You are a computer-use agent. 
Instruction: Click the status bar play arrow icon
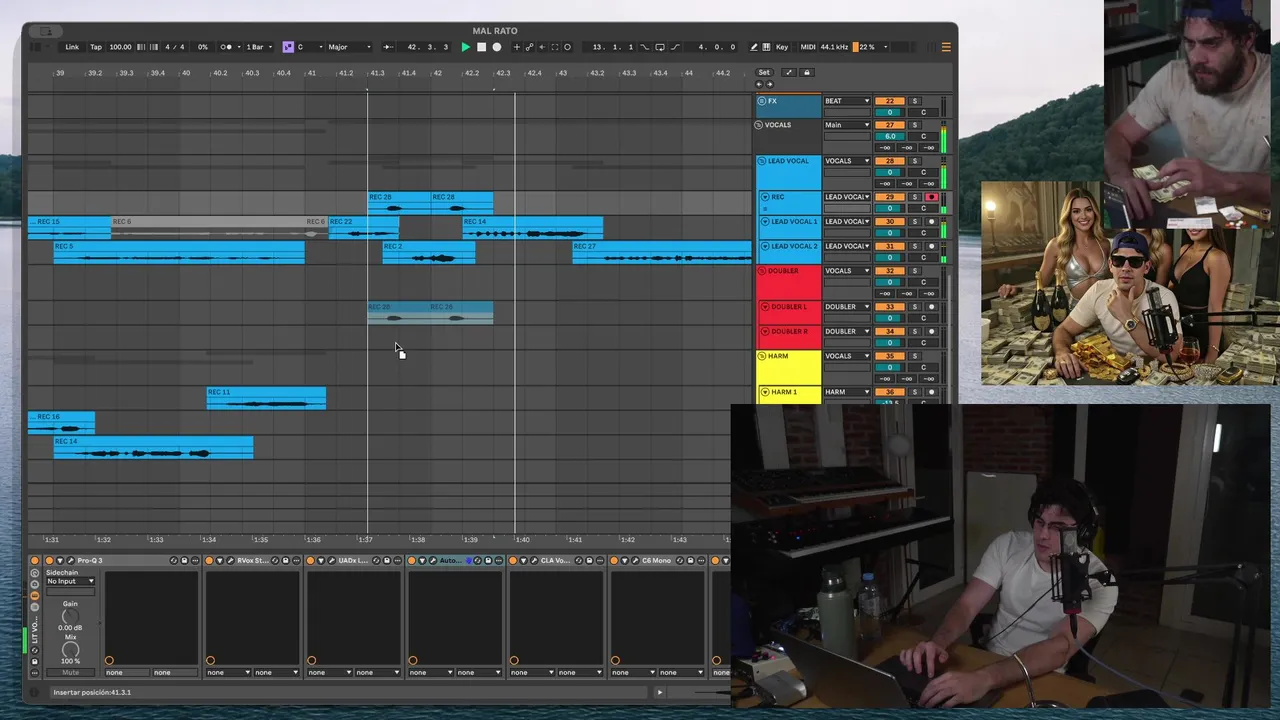click(x=659, y=692)
